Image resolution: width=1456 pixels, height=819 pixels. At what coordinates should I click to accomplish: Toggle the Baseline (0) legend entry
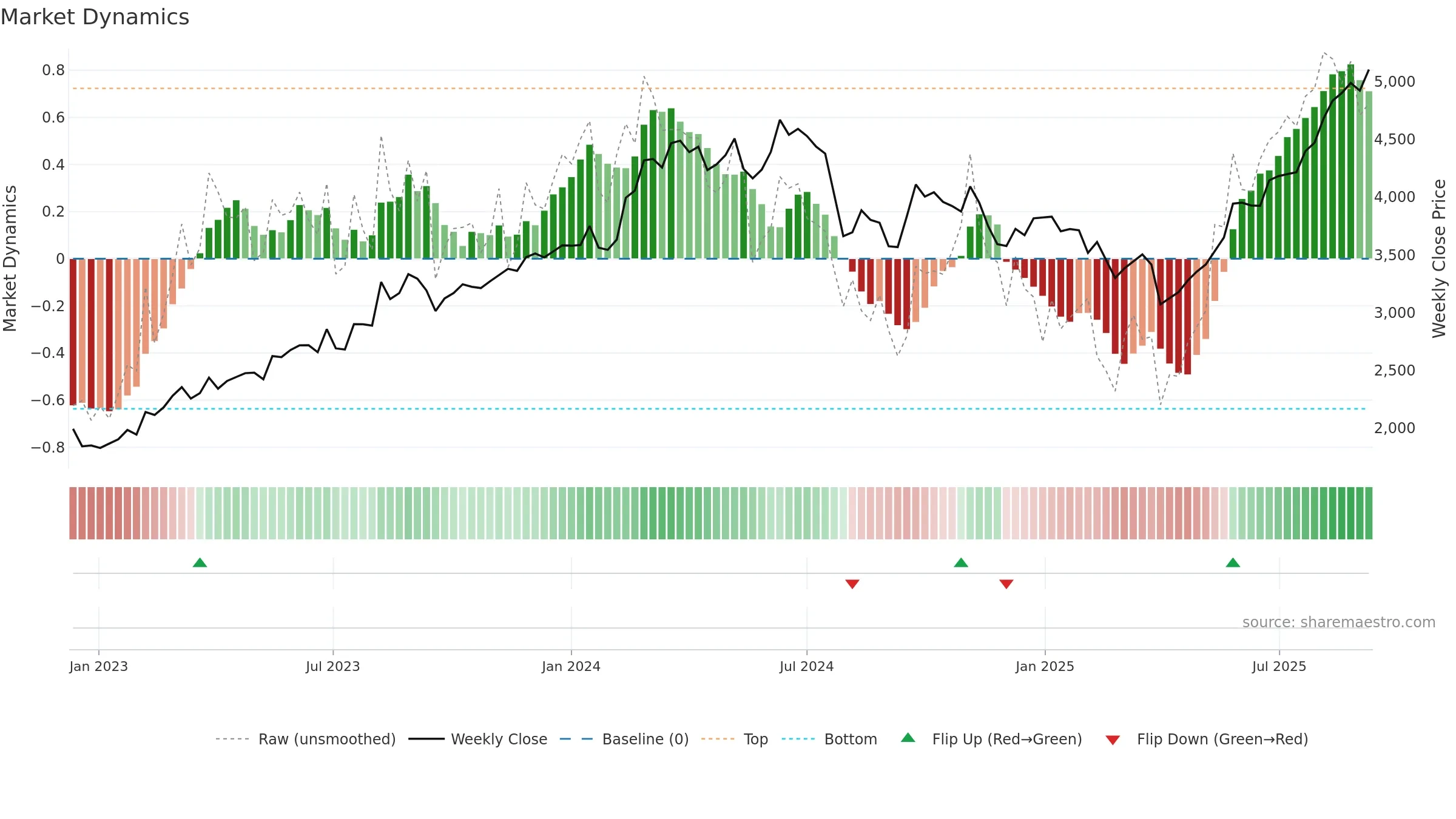coord(624,739)
